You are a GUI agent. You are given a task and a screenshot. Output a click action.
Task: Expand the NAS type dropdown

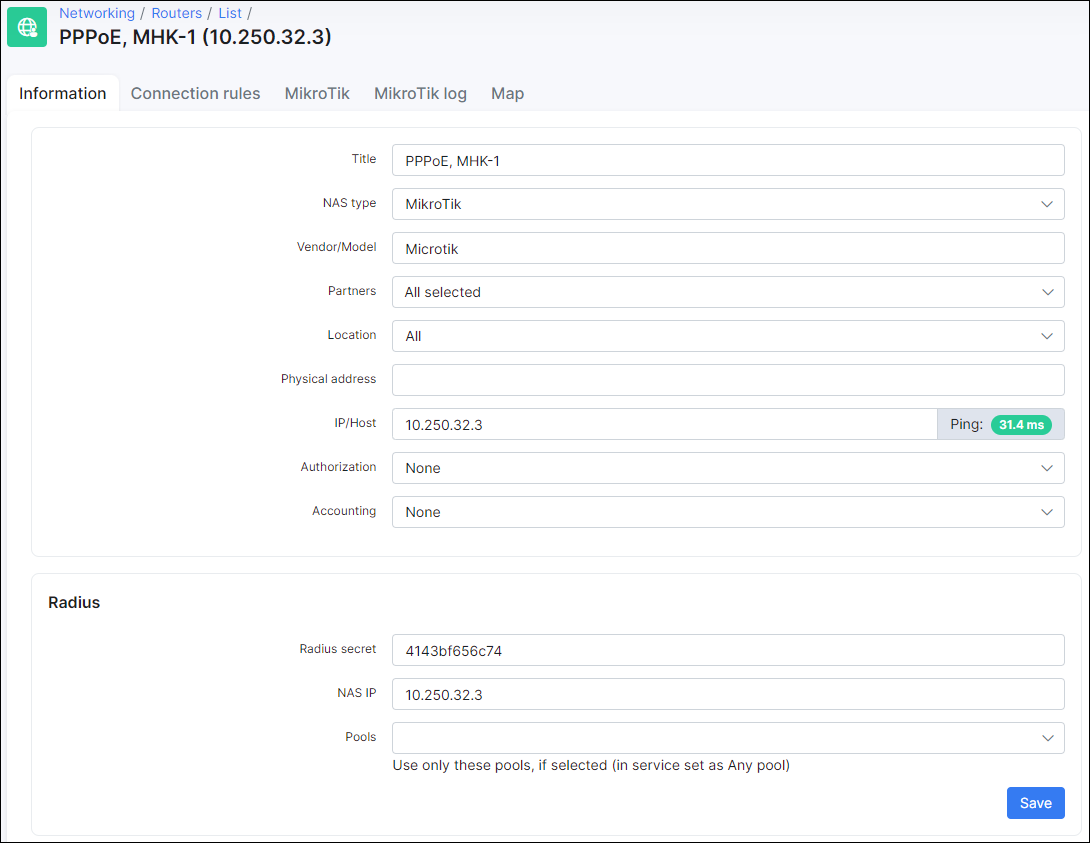click(x=728, y=204)
